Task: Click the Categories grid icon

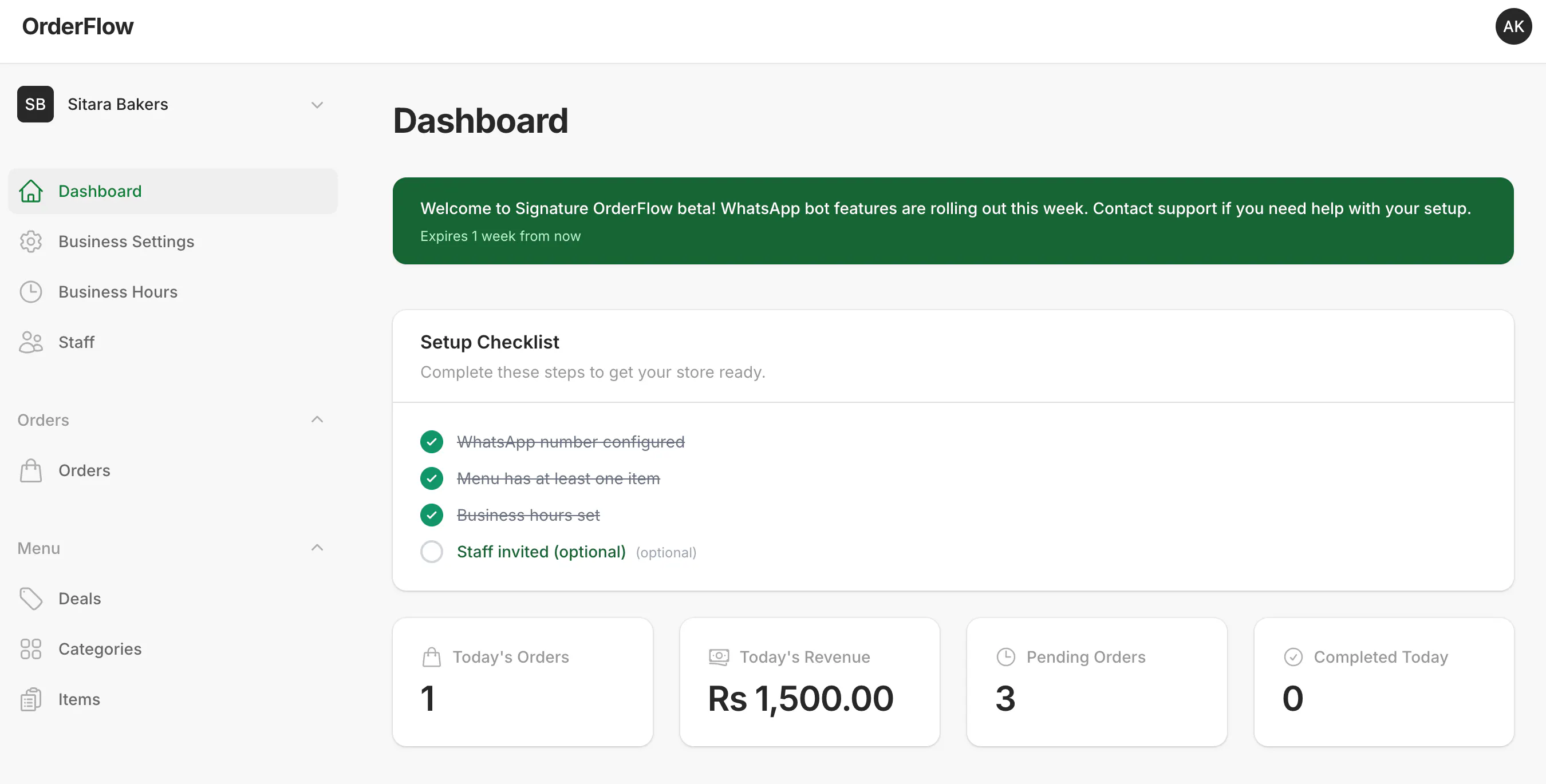Action: click(30, 649)
